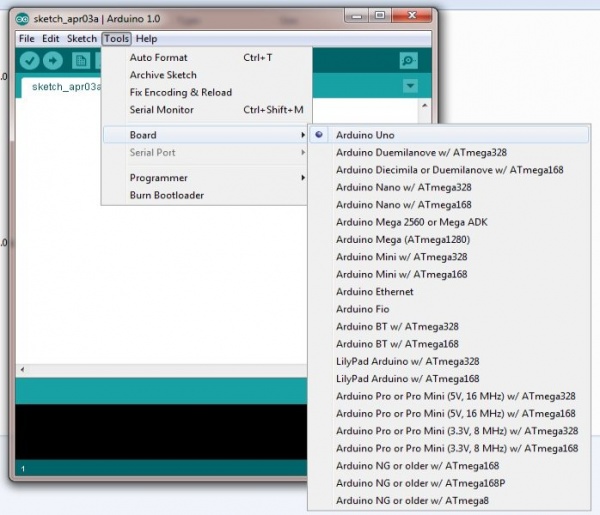
Task: Click the Arduino logo in title bar
Action: [x=22, y=19]
